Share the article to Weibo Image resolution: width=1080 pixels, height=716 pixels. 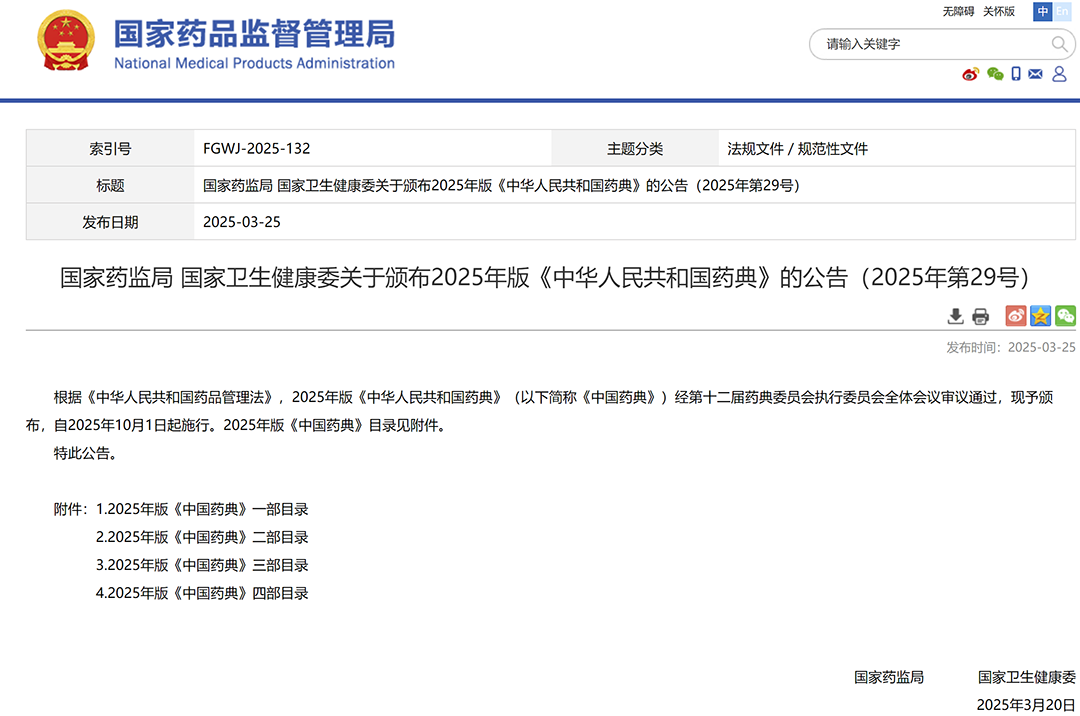1016,316
